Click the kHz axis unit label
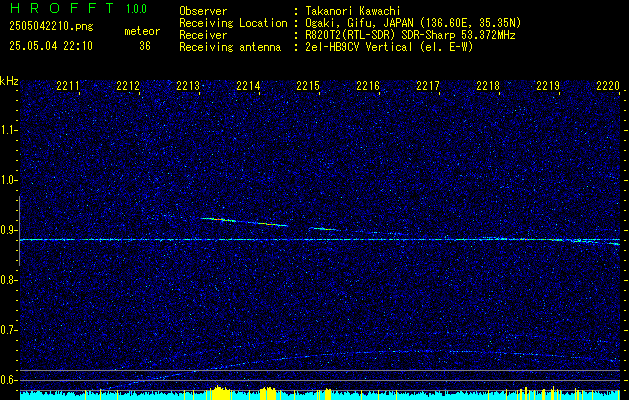The width and height of the screenshot is (629, 400). [9, 81]
